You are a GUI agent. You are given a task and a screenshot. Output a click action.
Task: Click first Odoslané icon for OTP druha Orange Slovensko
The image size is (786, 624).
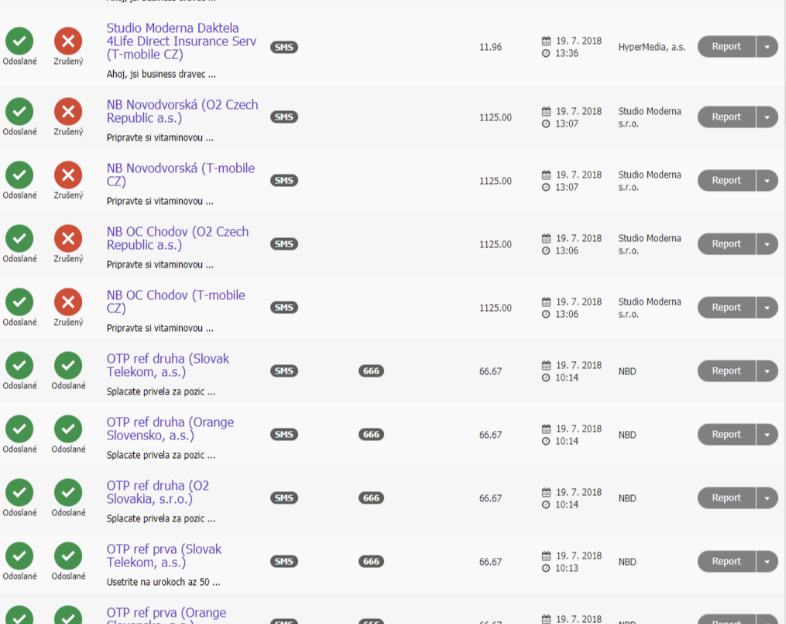pos(20,429)
